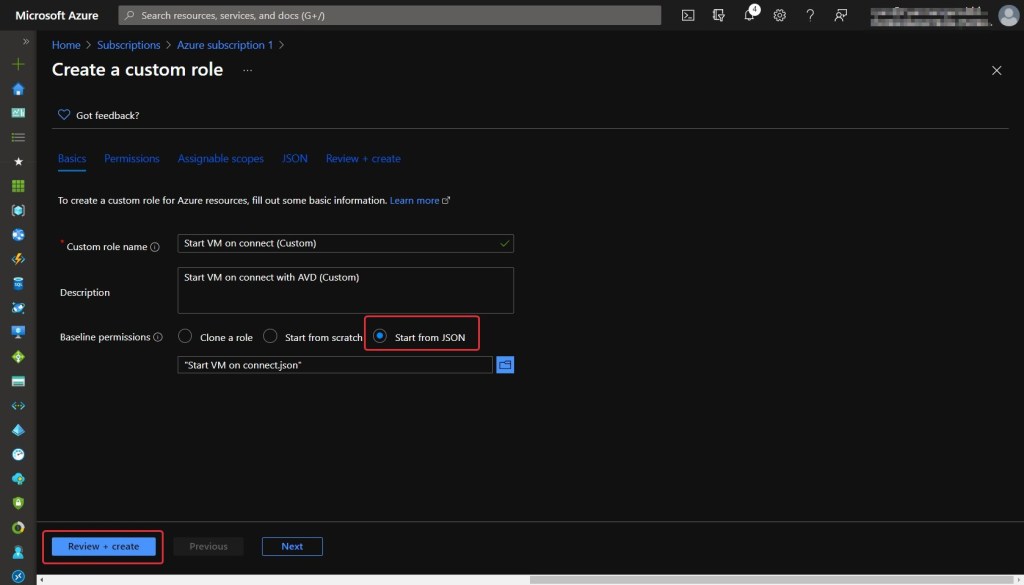Click the Next button
The image size is (1024, 585).
click(x=292, y=546)
